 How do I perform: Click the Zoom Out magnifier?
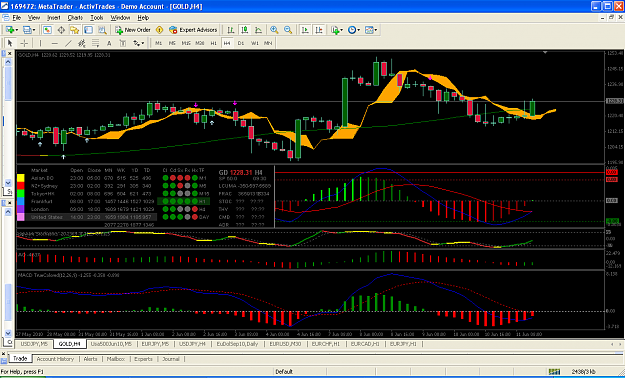click(288, 30)
